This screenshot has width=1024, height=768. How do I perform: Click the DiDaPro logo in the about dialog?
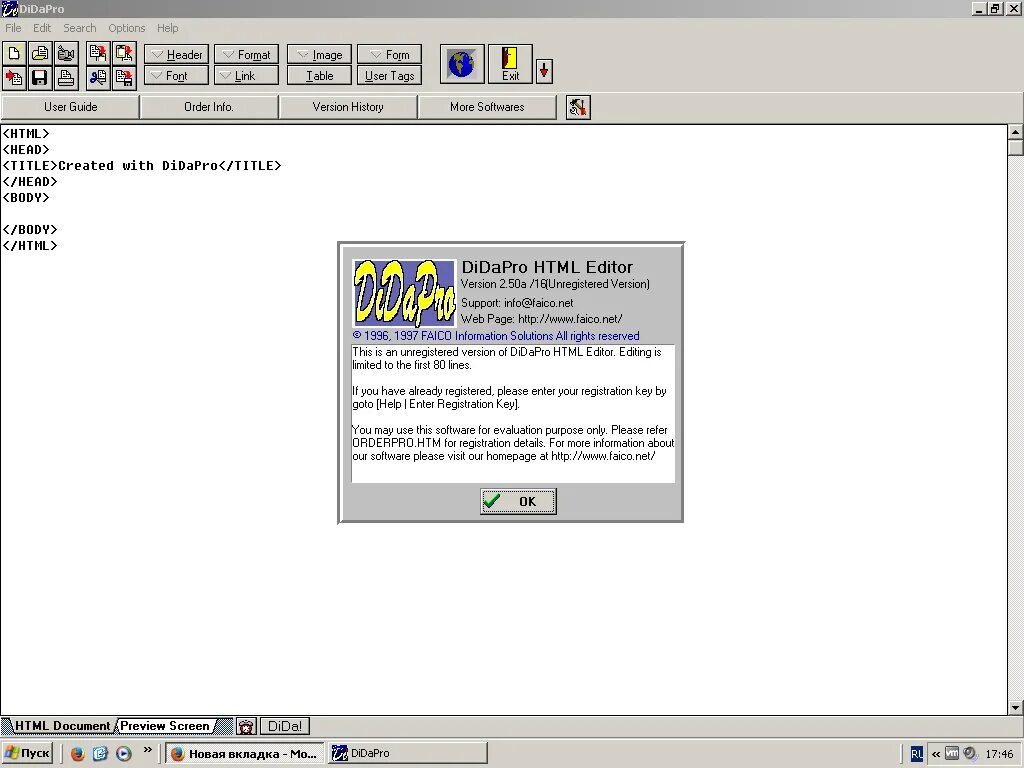(404, 293)
